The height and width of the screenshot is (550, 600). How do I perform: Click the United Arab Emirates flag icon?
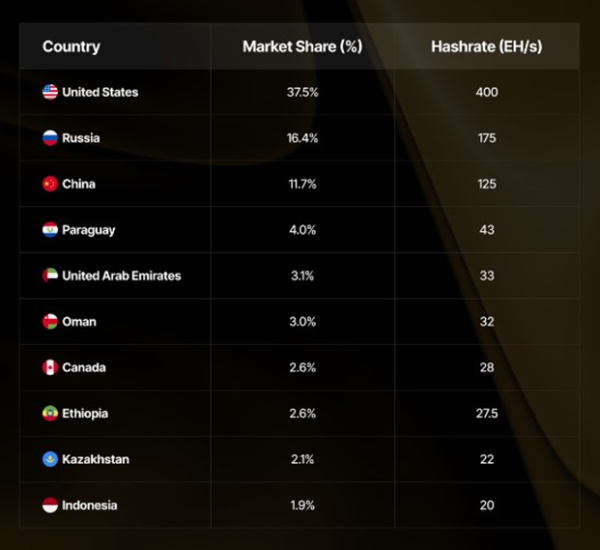pyautogui.click(x=50, y=275)
